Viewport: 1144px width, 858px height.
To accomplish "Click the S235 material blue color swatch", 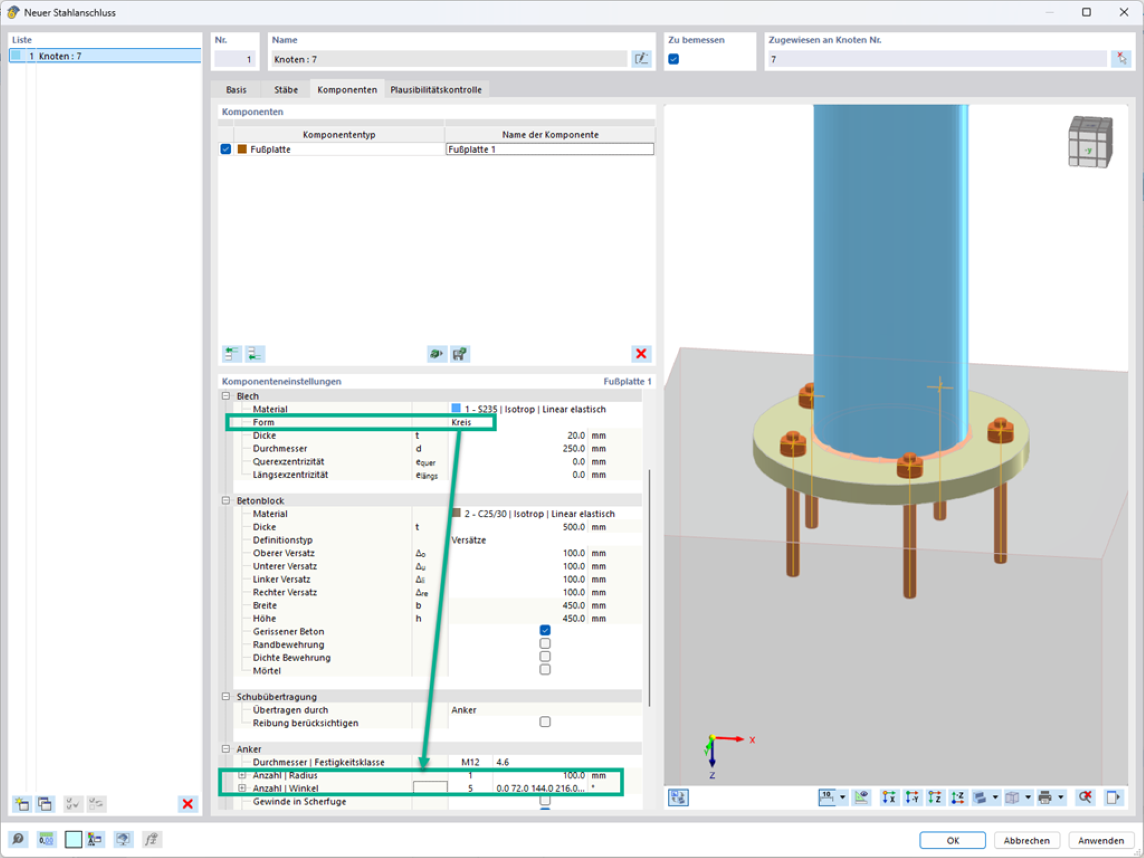I will pos(456,409).
